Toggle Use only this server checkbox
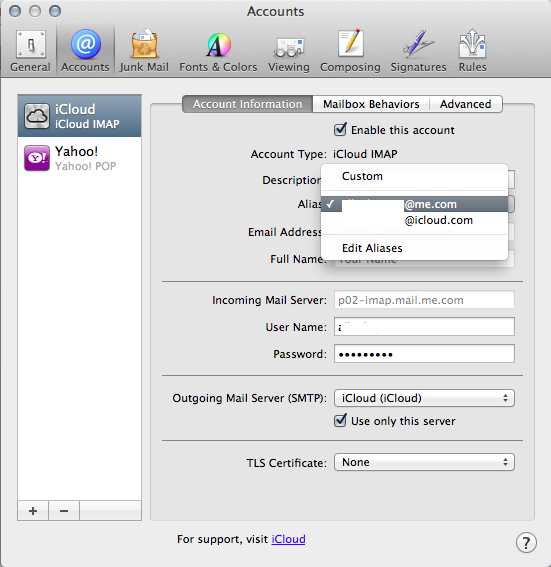The image size is (551, 567). point(340,421)
